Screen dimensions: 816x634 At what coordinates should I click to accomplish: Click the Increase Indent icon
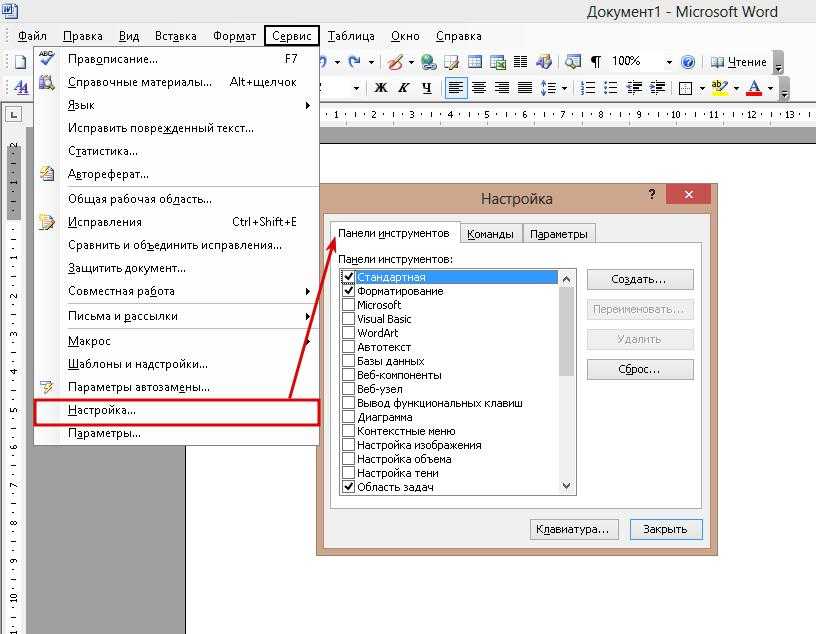click(x=657, y=87)
